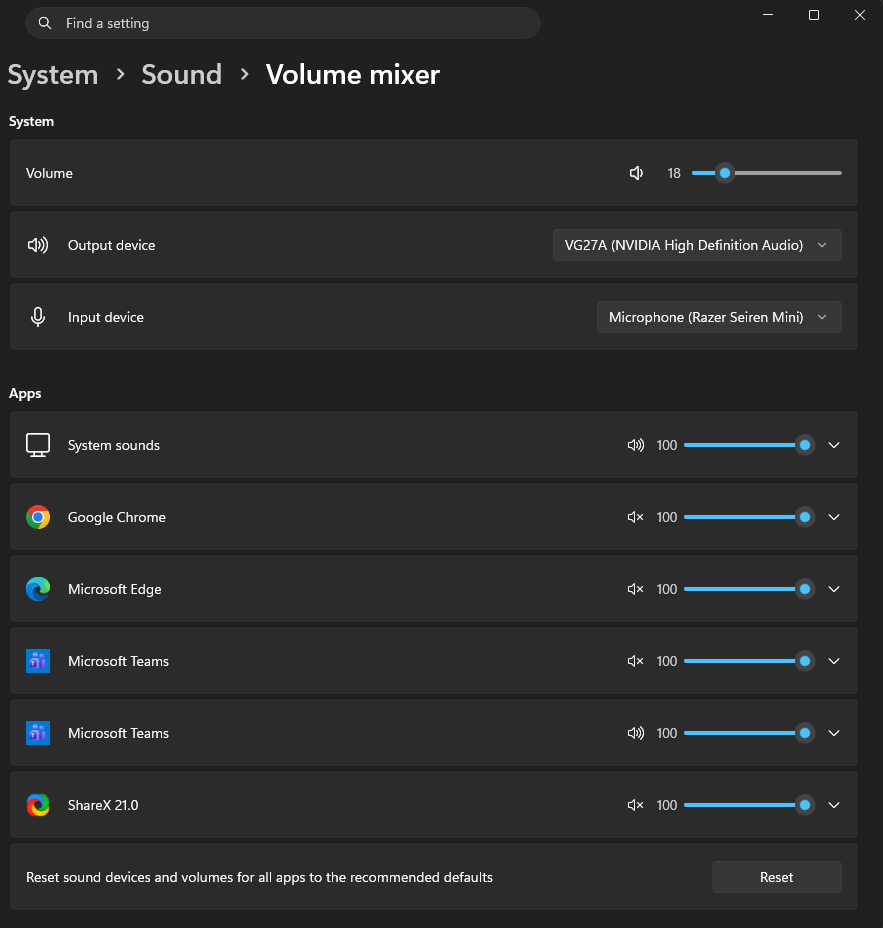Unmute Microsoft Edge speaker icon

[x=636, y=589]
